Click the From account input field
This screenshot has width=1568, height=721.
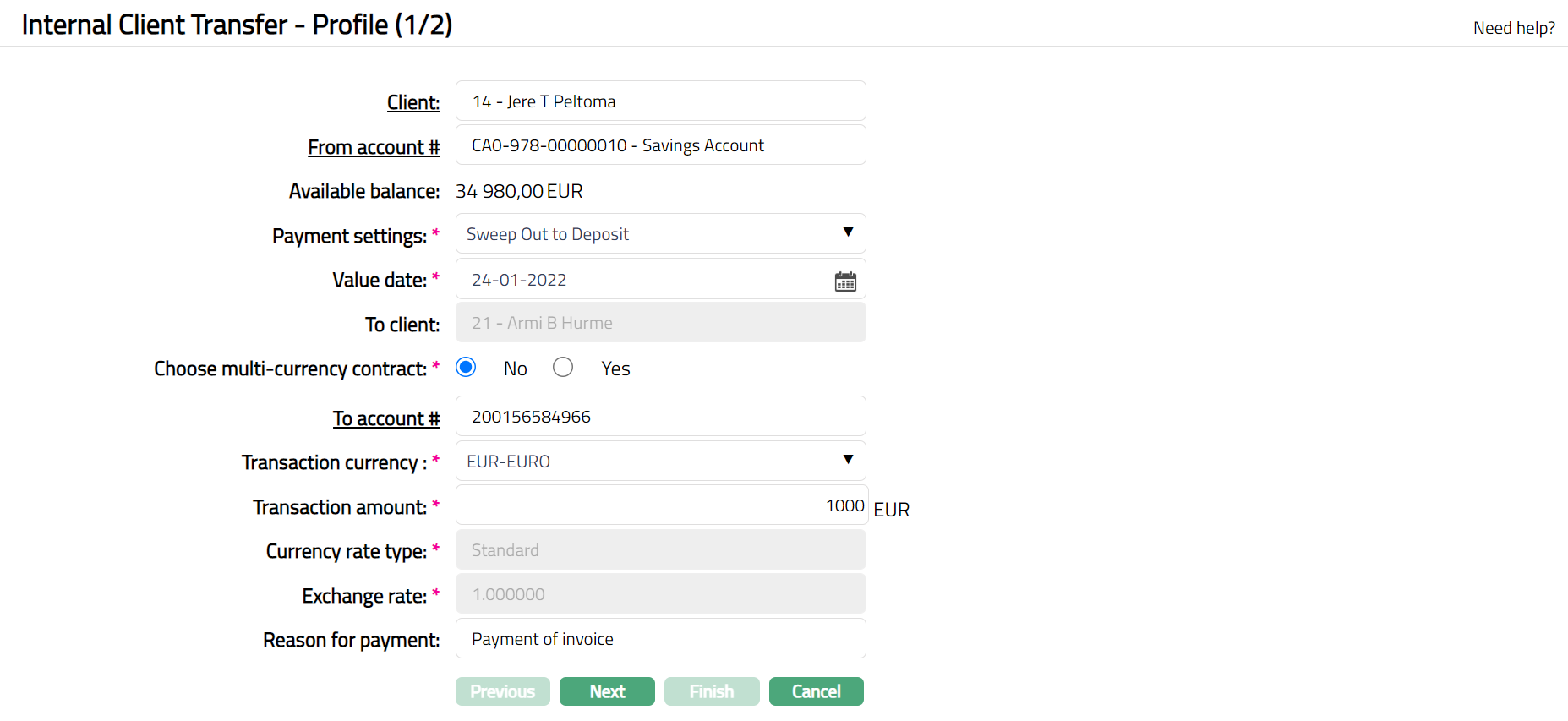point(660,145)
